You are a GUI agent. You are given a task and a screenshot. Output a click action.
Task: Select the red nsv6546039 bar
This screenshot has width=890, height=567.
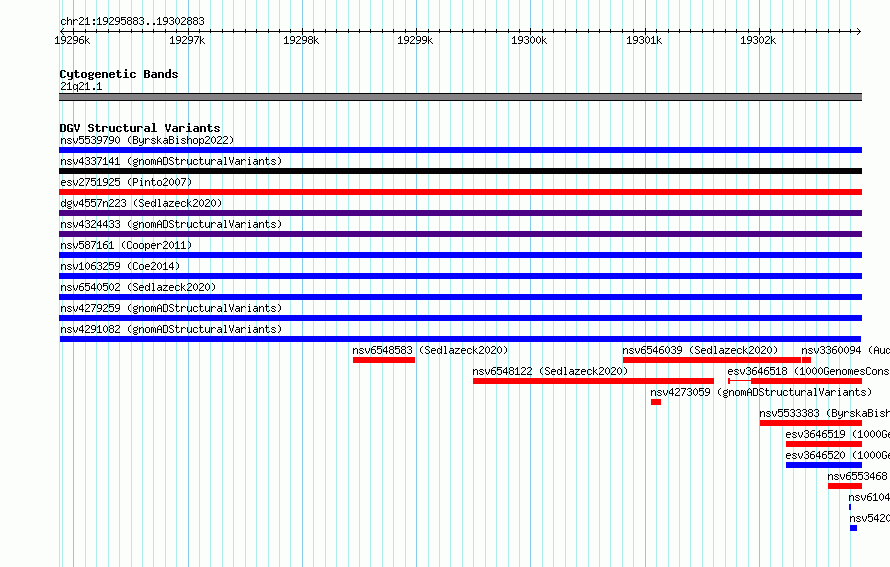point(711,360)
